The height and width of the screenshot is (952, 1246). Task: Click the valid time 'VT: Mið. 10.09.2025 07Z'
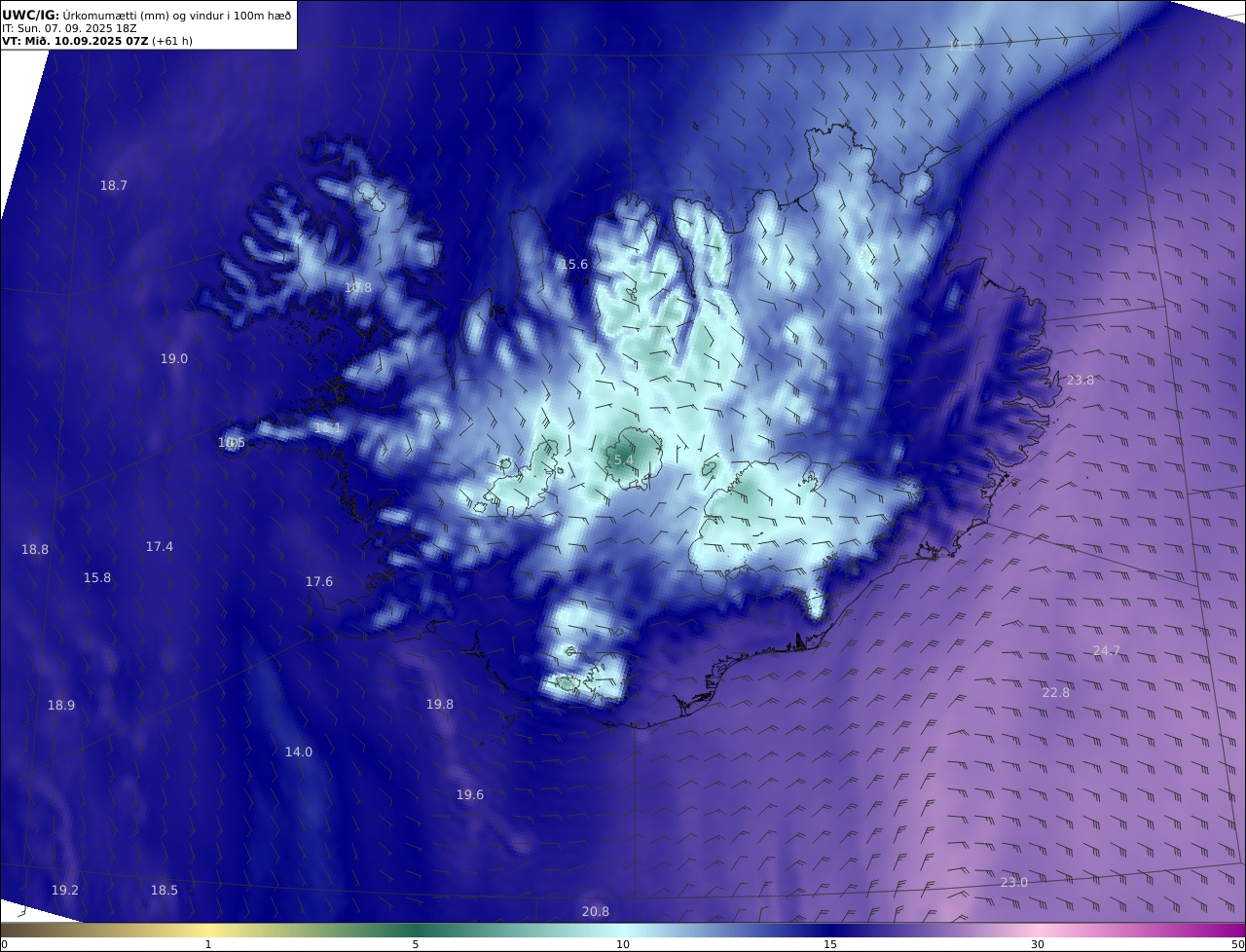point(75,42)
